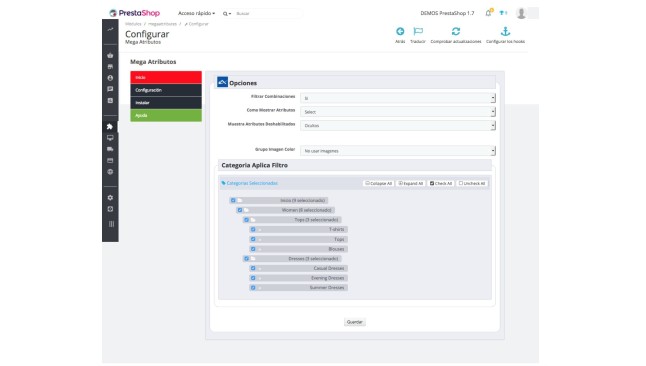This screenshot has height=366, width=646.
Task: Open the International globe icon in sidebar
Action: [x=110, y=172]
